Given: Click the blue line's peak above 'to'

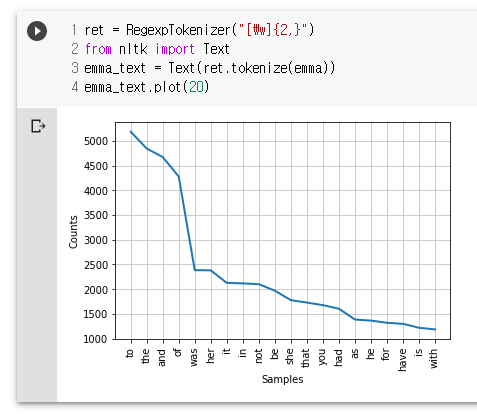Looking at the screenshot, I should (131, 132).
